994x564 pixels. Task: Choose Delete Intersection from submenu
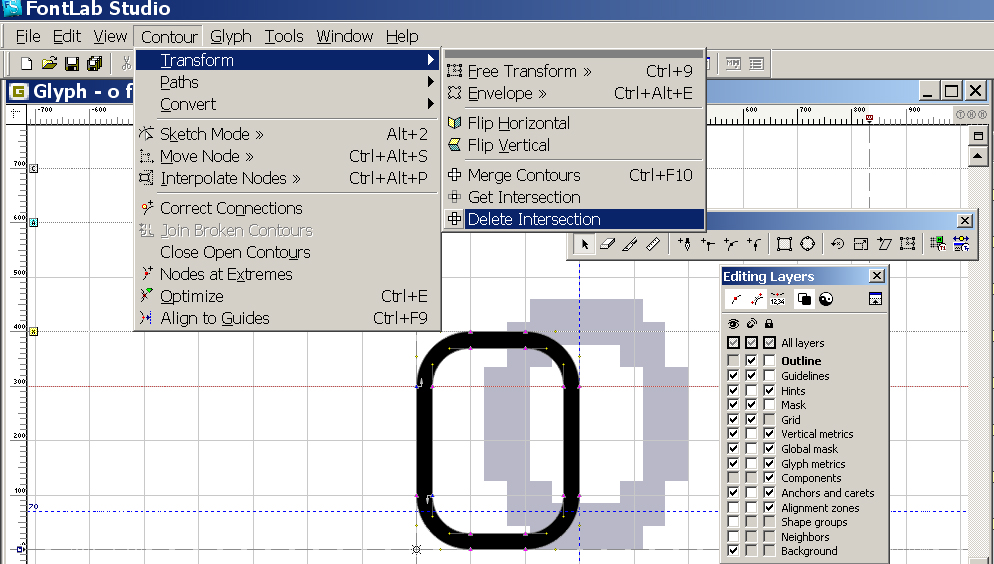574,219
